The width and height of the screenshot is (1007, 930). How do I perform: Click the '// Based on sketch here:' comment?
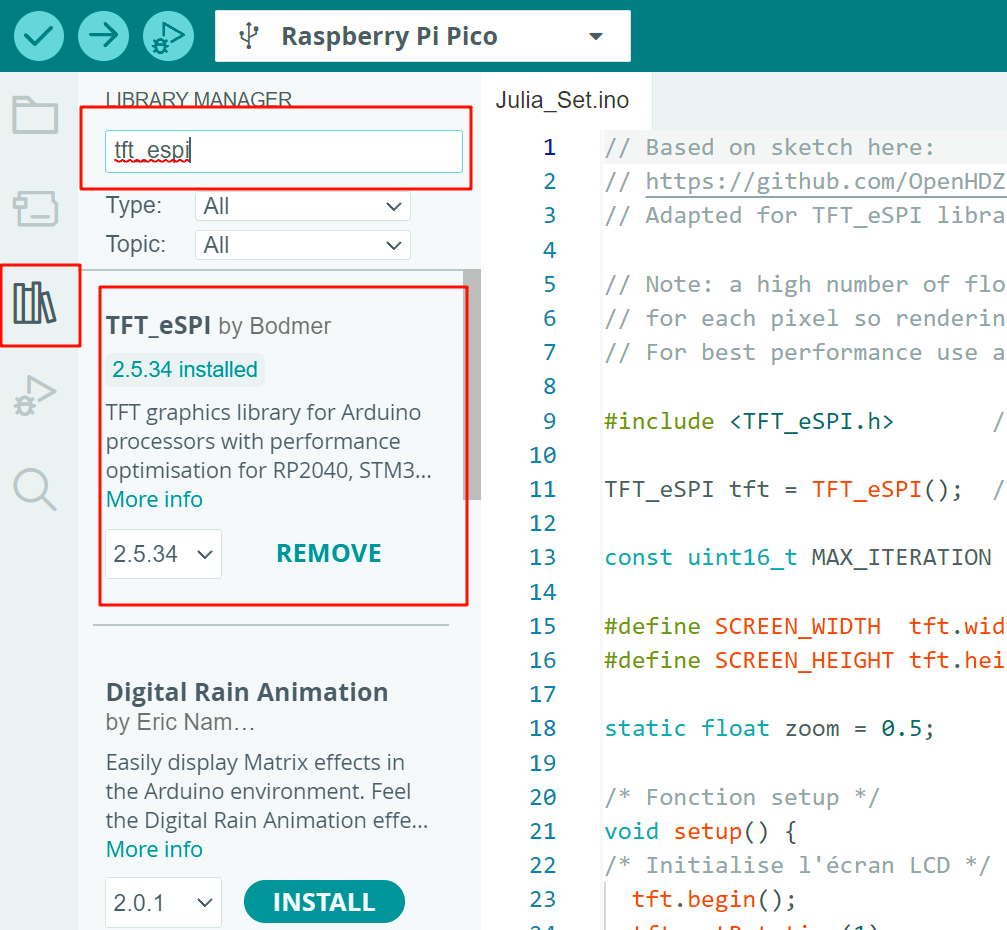pos(769,148)
